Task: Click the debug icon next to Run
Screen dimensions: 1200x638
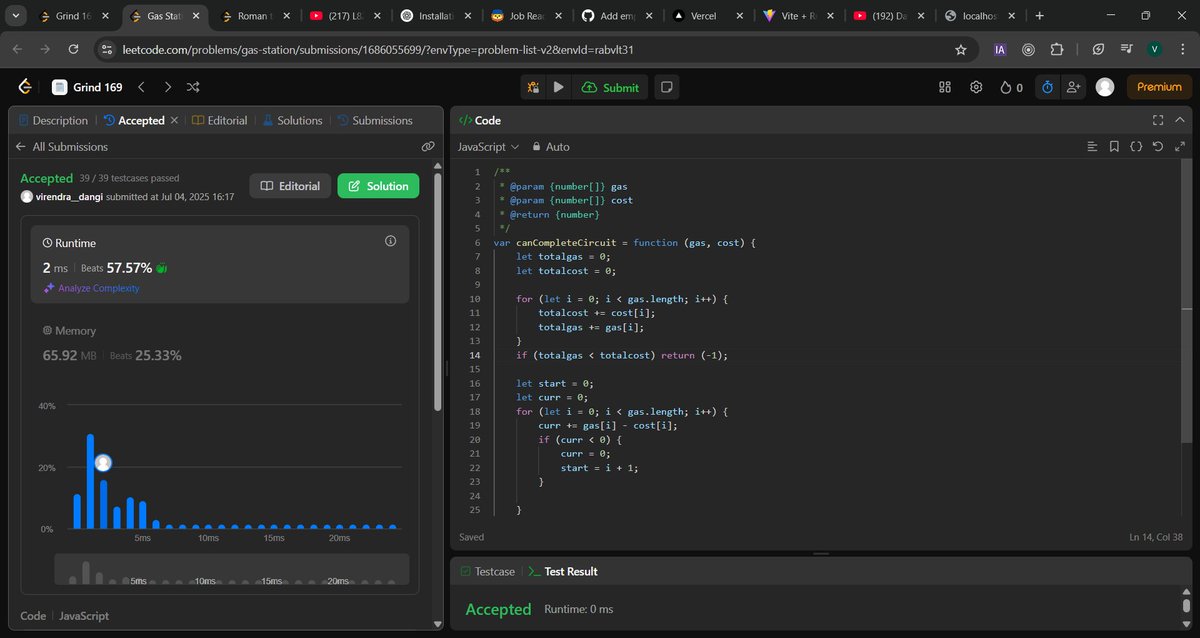Action: point(533,87)
